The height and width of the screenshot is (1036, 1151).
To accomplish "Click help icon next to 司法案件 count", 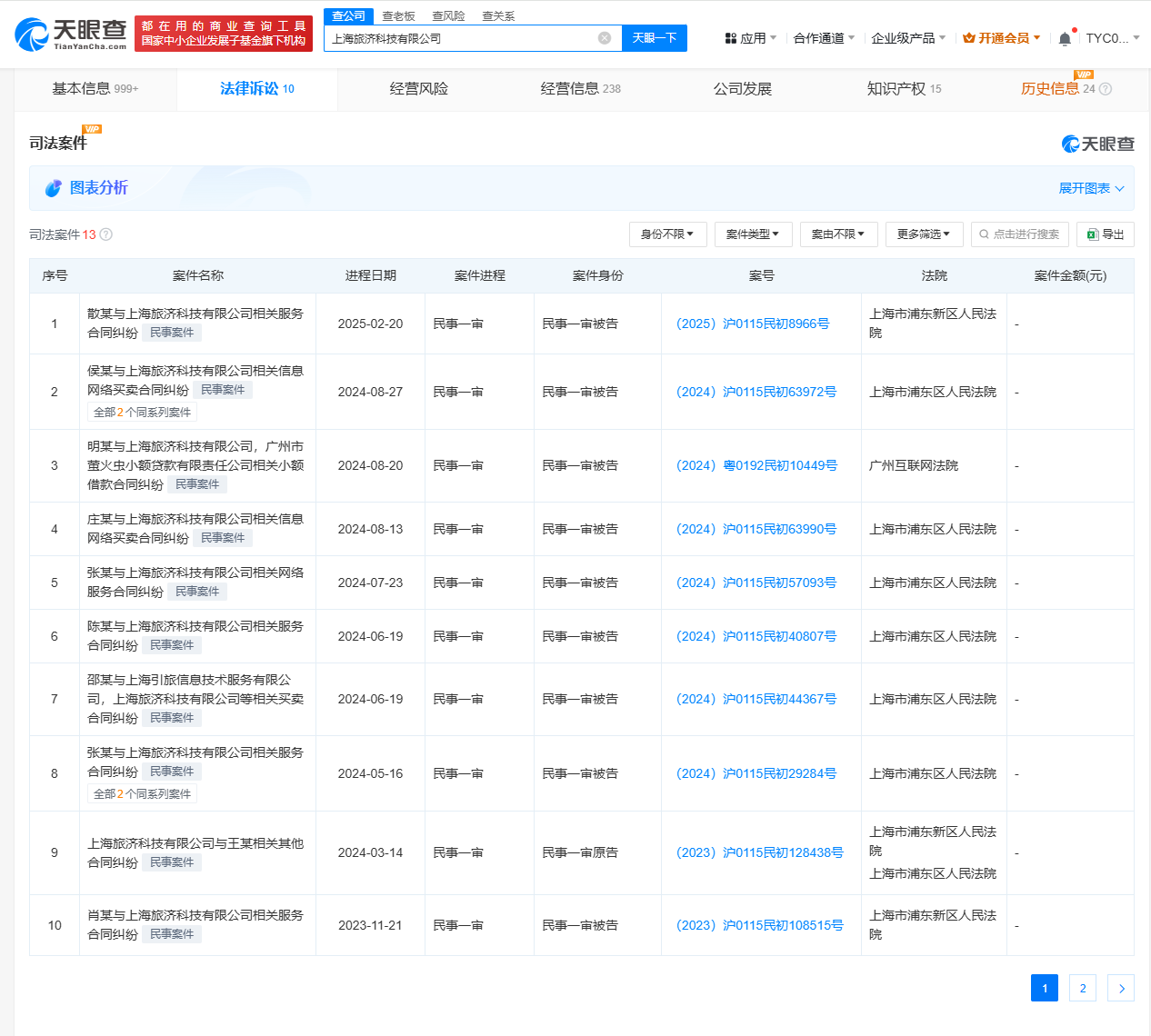I will pos(106,234).
